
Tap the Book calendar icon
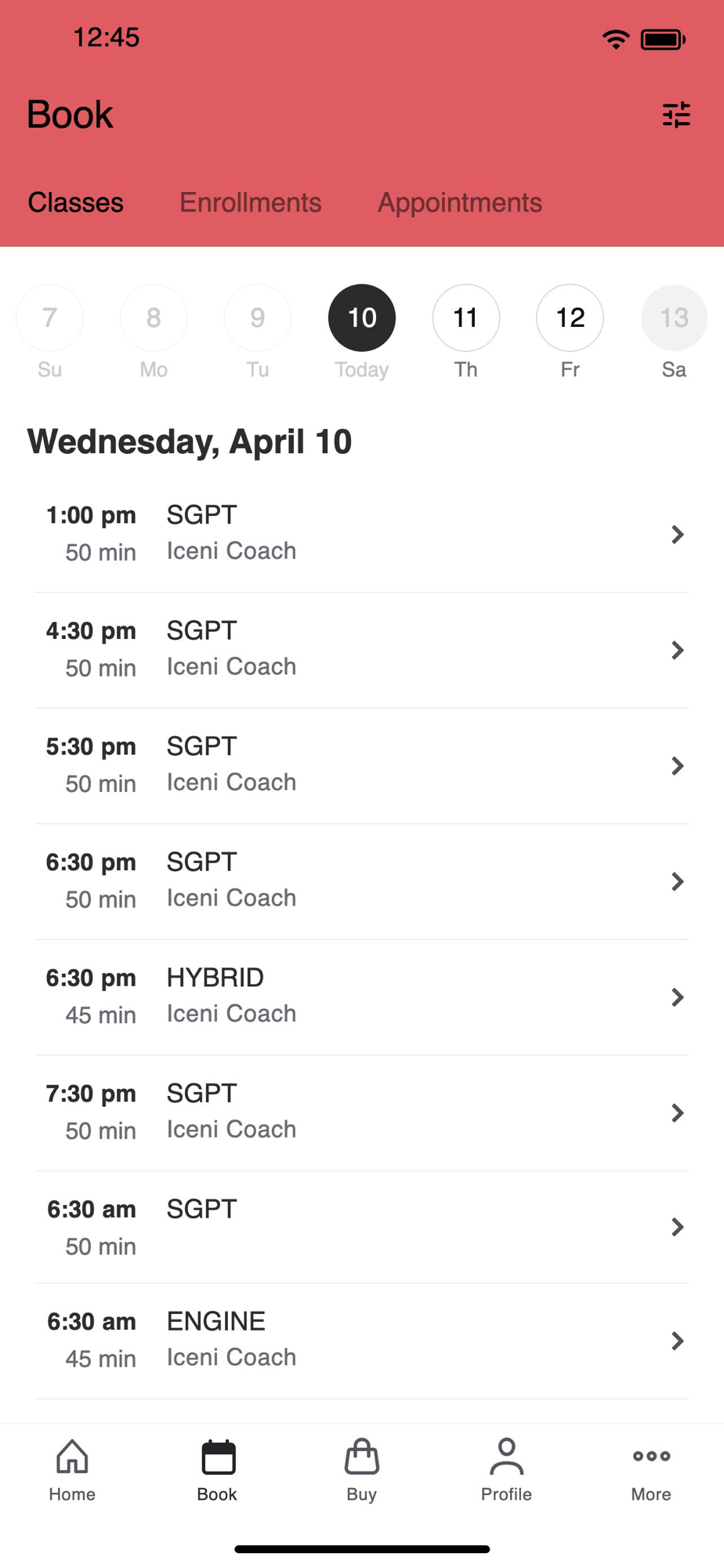(x=217, y=1457)
